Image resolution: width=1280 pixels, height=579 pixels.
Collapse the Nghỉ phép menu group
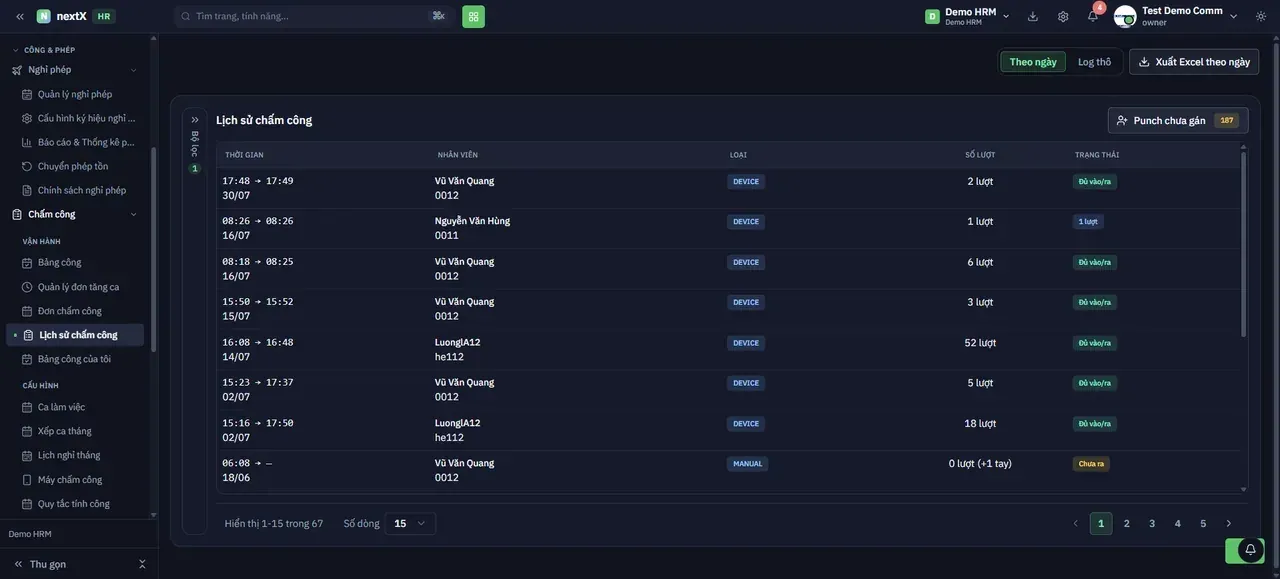pos(134,70)
